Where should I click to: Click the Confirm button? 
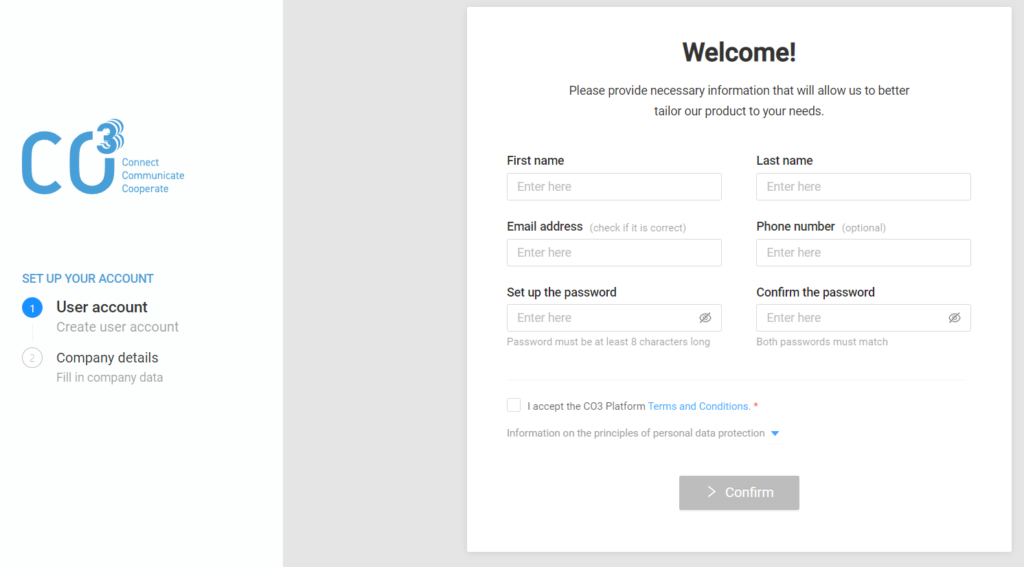click(x=739, y=493)
